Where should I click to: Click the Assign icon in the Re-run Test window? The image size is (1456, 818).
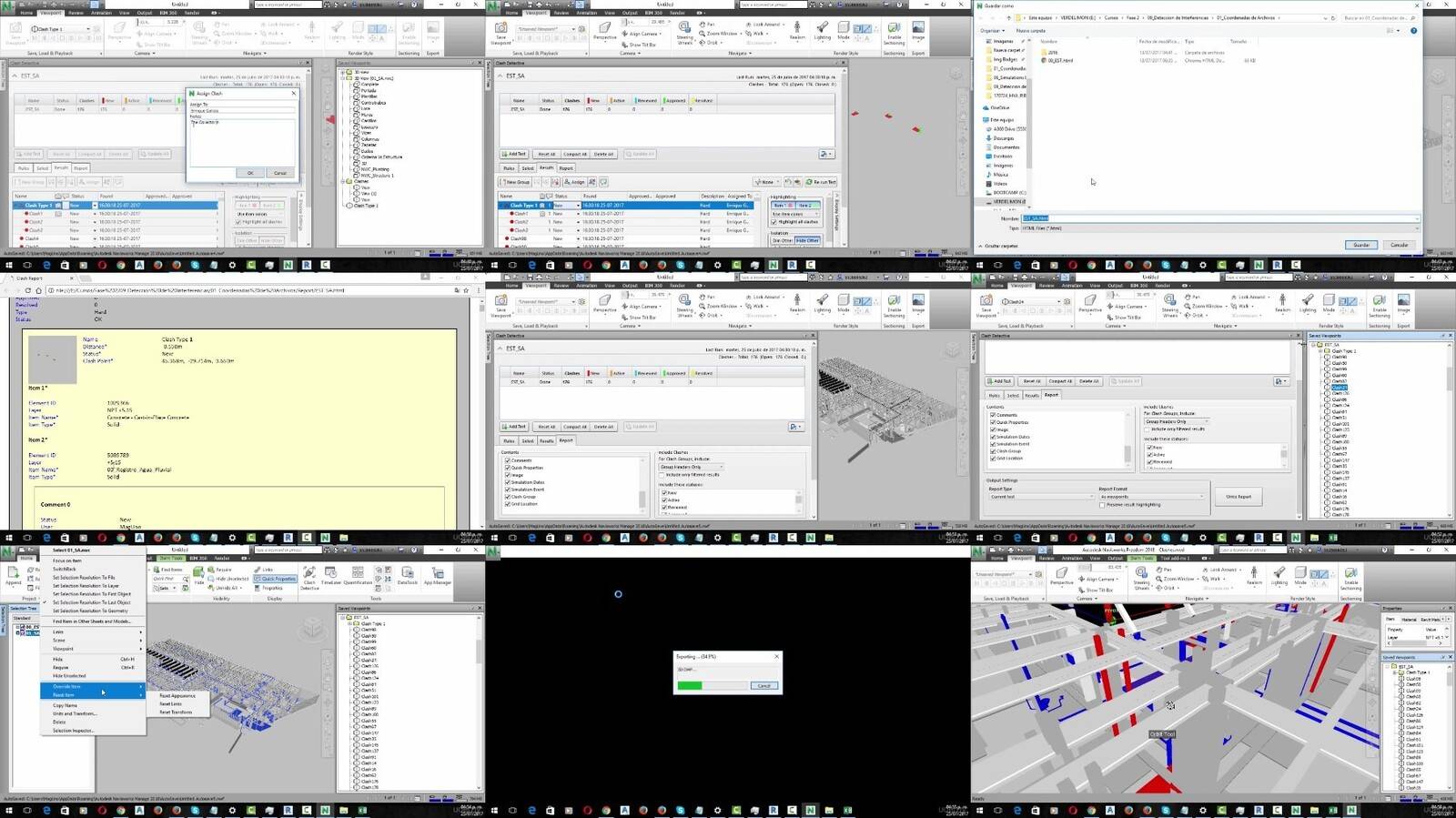574,182
